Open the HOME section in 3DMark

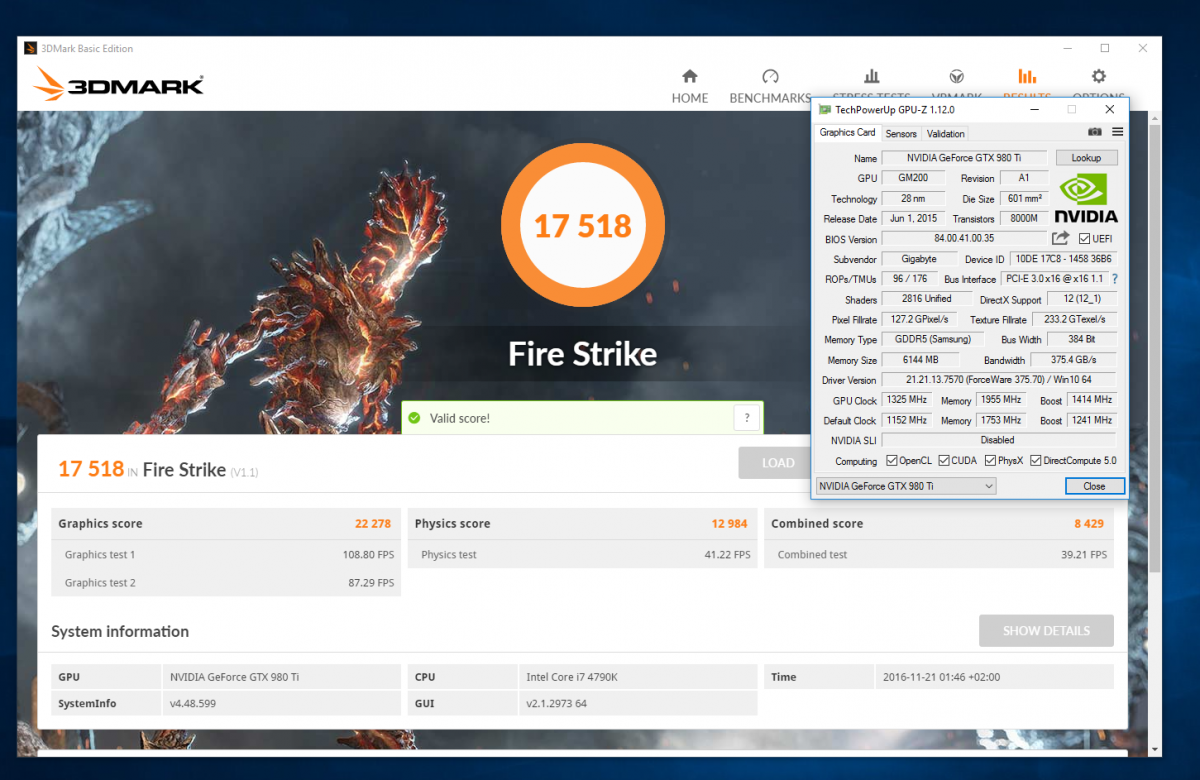click(690, 86)
